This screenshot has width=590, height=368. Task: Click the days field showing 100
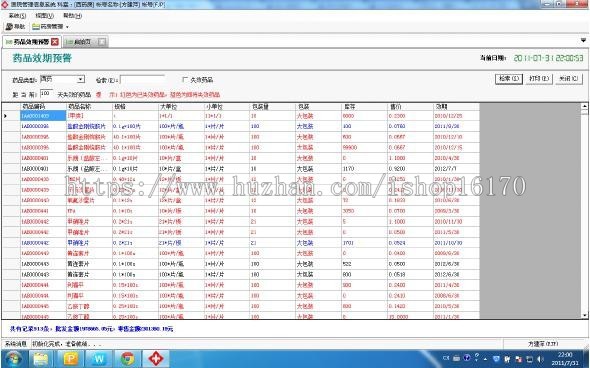(46, 94)
